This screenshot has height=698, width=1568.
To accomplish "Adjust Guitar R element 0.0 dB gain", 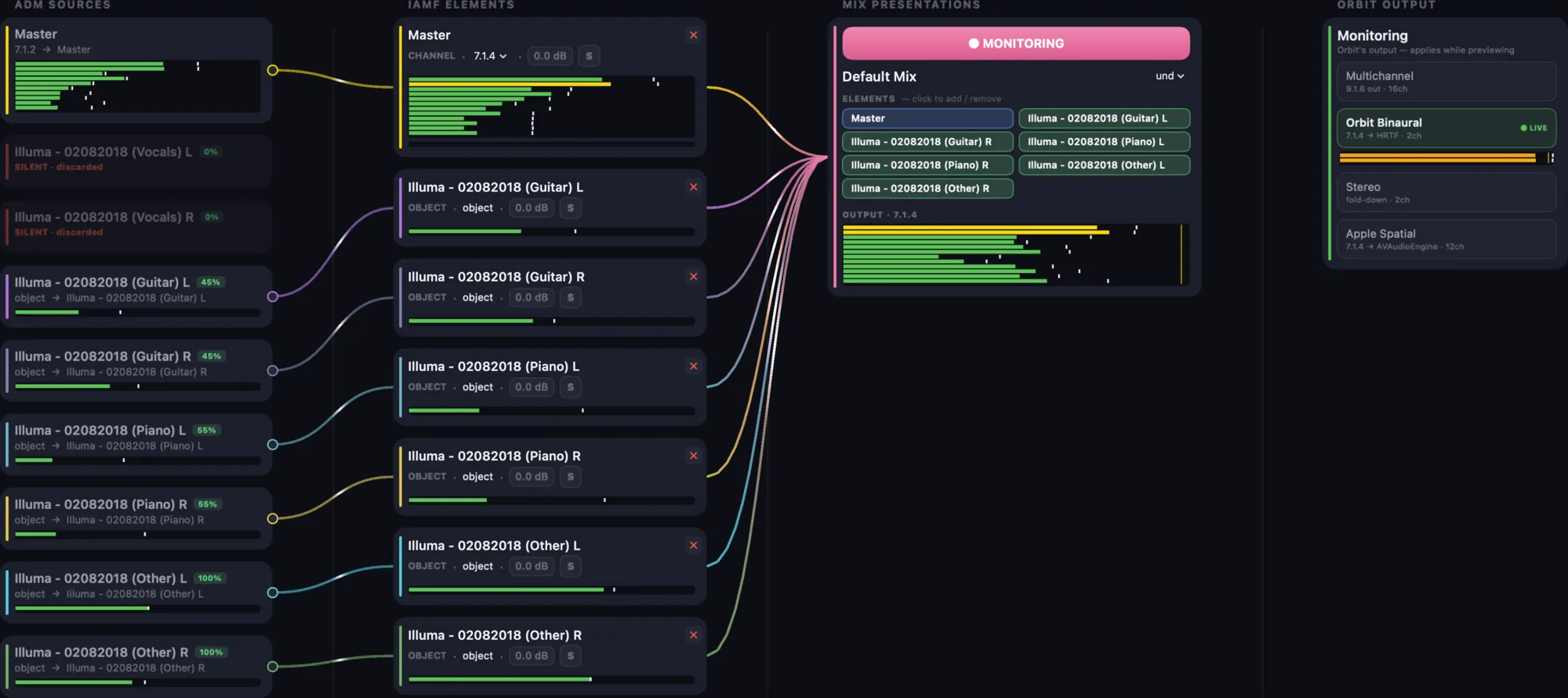I will coord(531,298).
